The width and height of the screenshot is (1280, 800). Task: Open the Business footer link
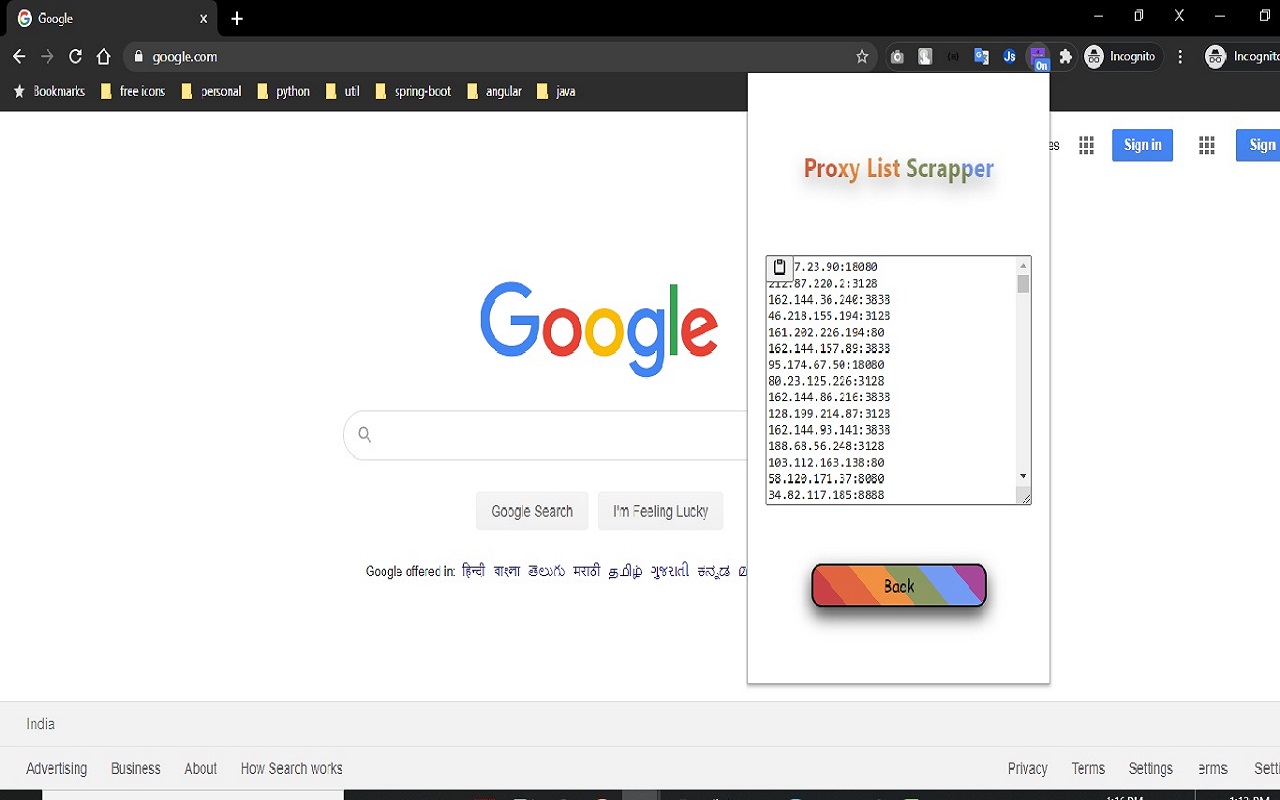pos(136,768)
